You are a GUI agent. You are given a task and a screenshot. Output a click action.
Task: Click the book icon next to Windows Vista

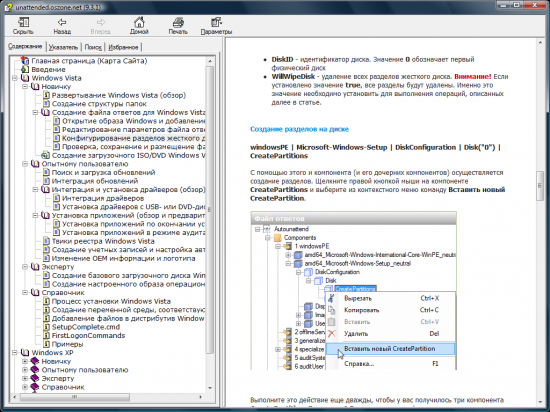(x=25, y=78)
